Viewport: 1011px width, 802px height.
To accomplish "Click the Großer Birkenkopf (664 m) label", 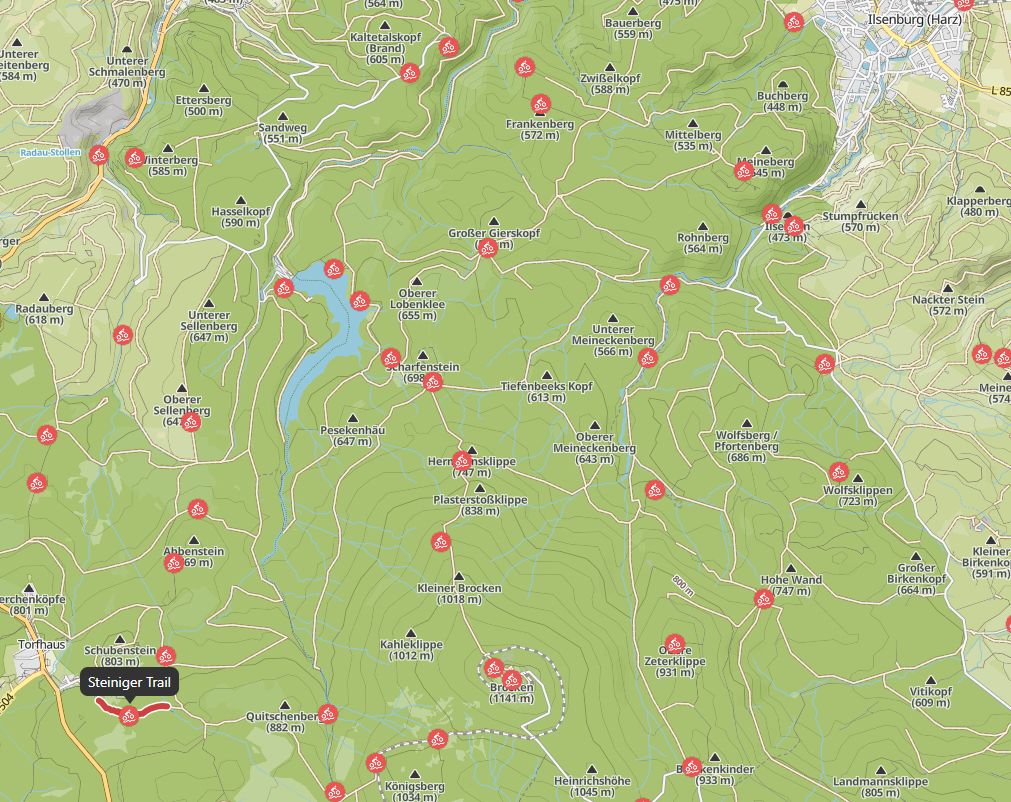I will point(916,578).
